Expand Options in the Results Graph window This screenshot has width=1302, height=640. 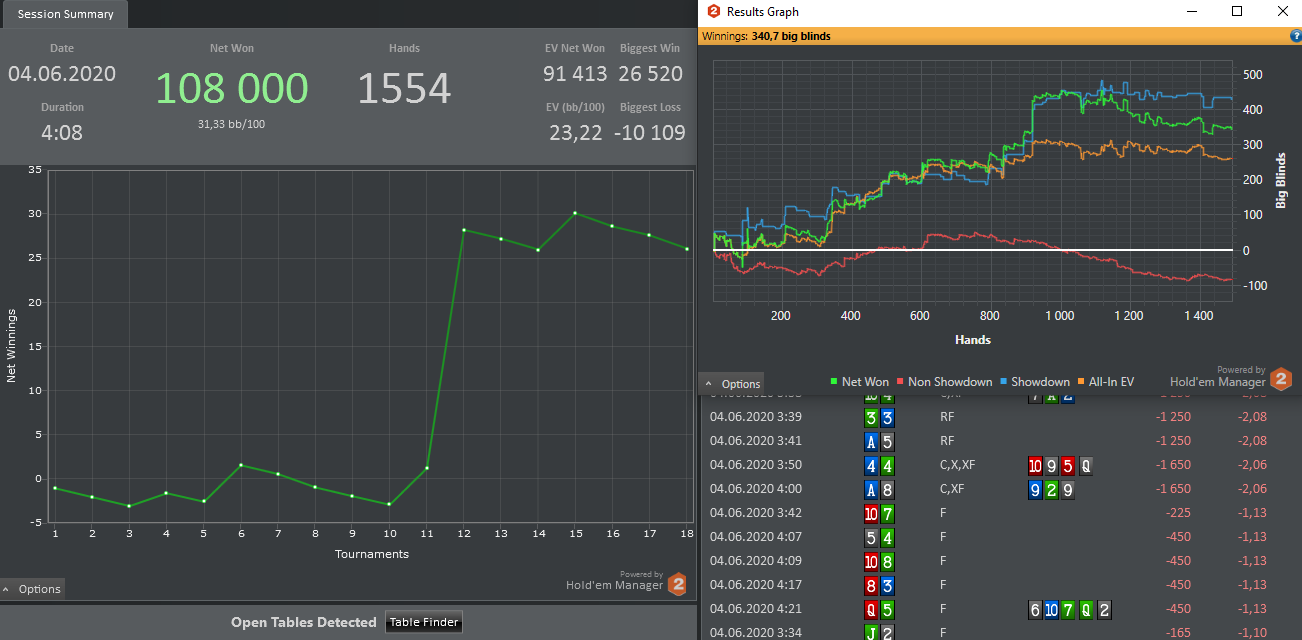[732, 383]
